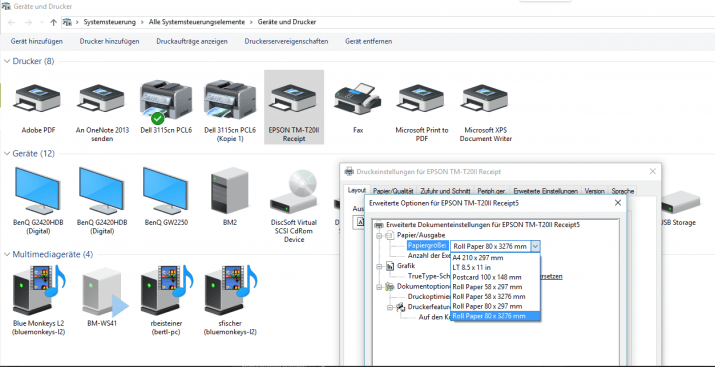
Task: Collapse the Druckerfeatures tree node
Action: click(390, 307)
